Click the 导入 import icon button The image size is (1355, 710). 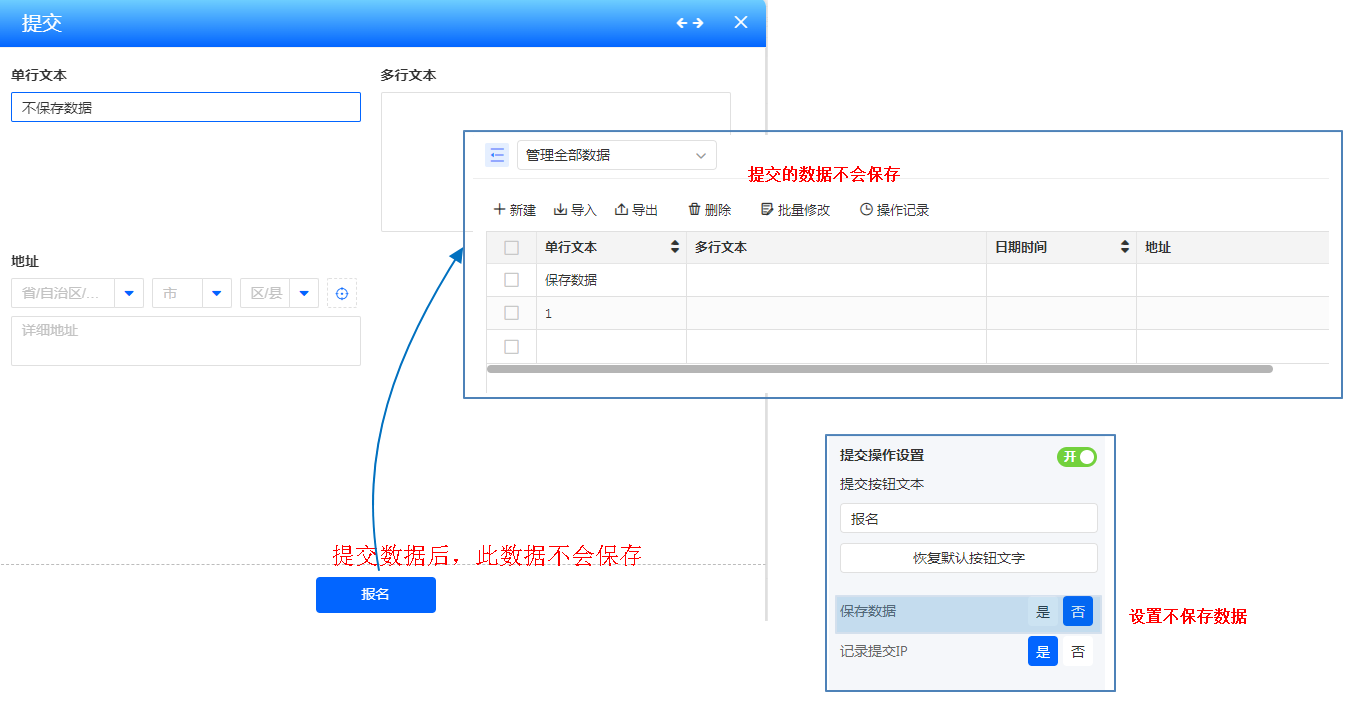[x=575, y=210]
